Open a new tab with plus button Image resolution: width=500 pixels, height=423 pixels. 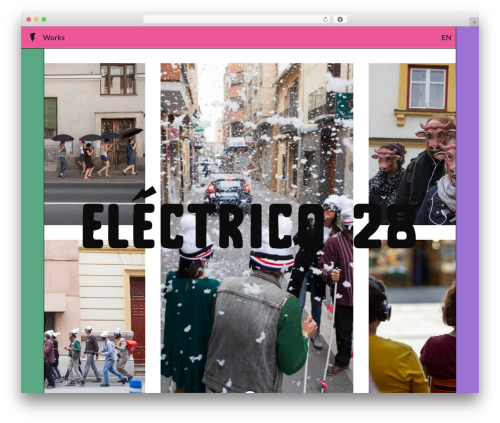click(474, 22)
